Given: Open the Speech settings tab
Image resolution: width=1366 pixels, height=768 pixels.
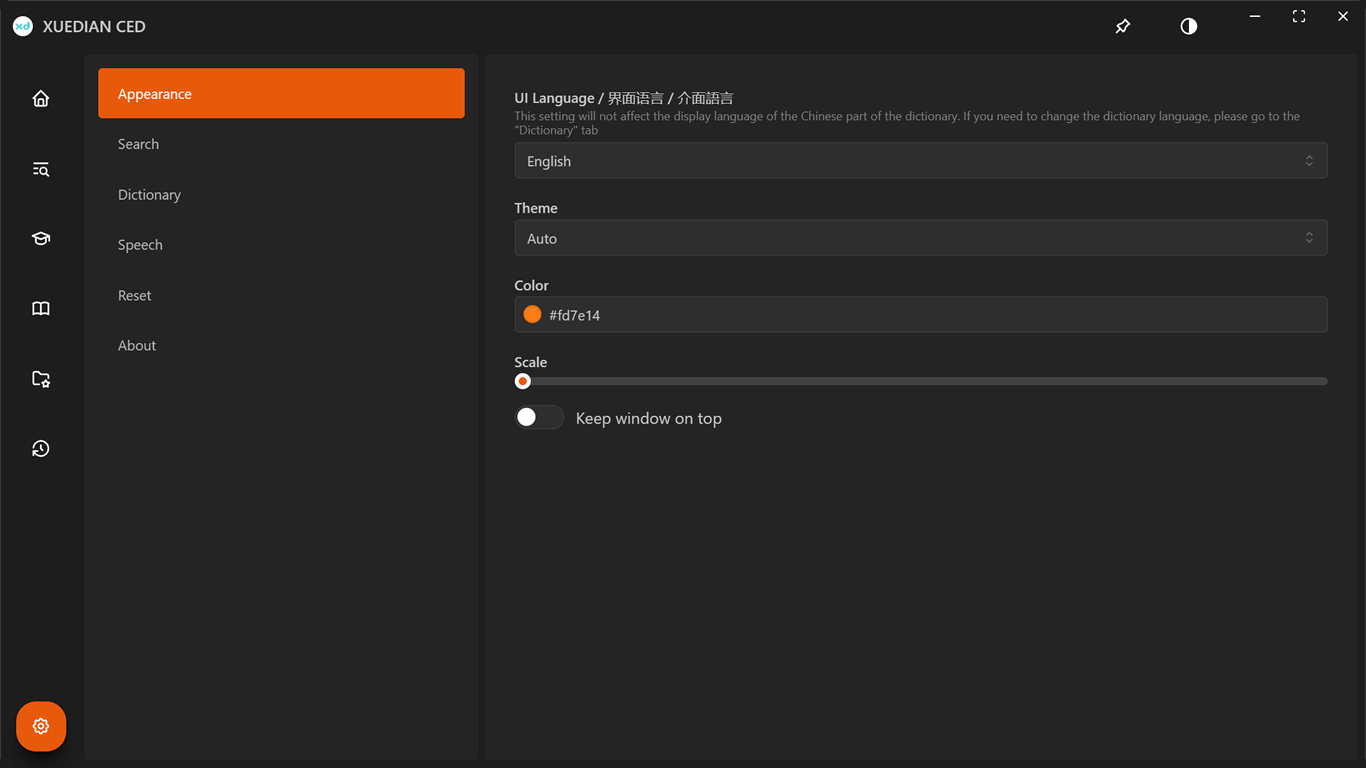Looking at the screenshot, I should click(x=140, y=245).
